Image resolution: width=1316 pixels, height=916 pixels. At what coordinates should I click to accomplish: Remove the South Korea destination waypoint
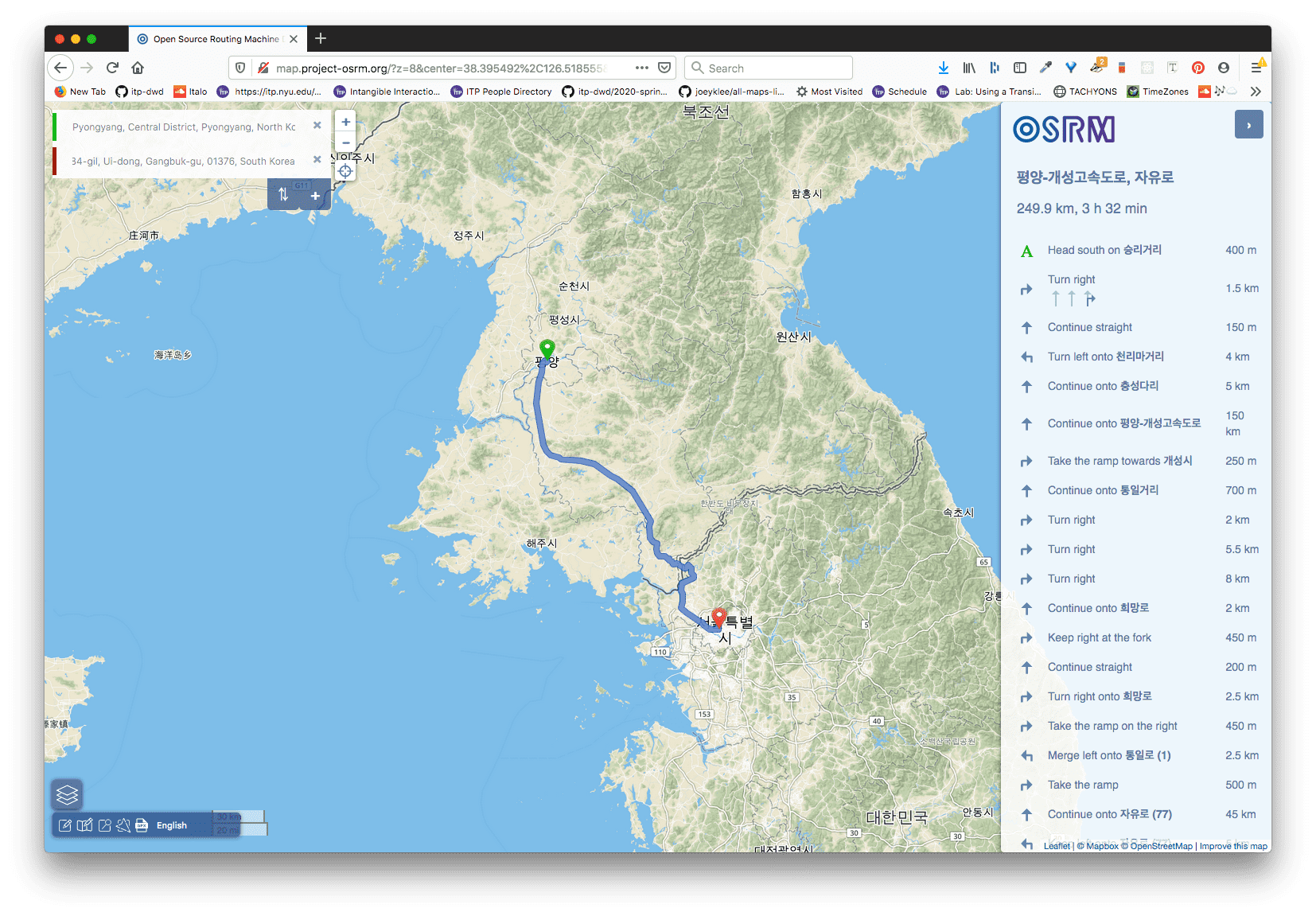317,160
